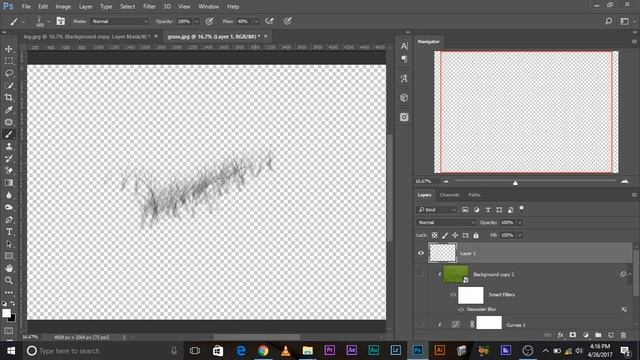Open the Image menu
This screenshot has width=640, height=360.
[63, 7]
